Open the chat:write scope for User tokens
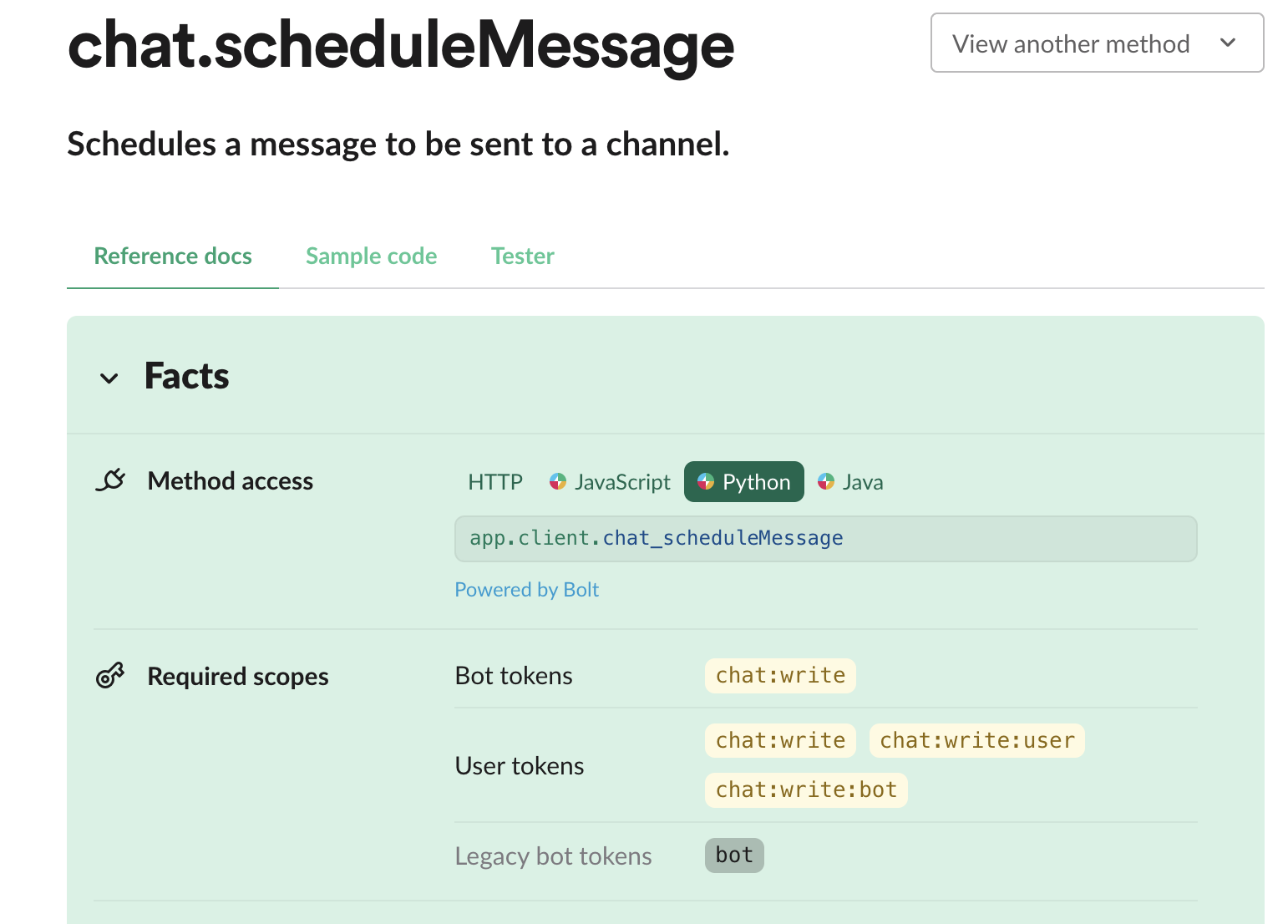 780,741
